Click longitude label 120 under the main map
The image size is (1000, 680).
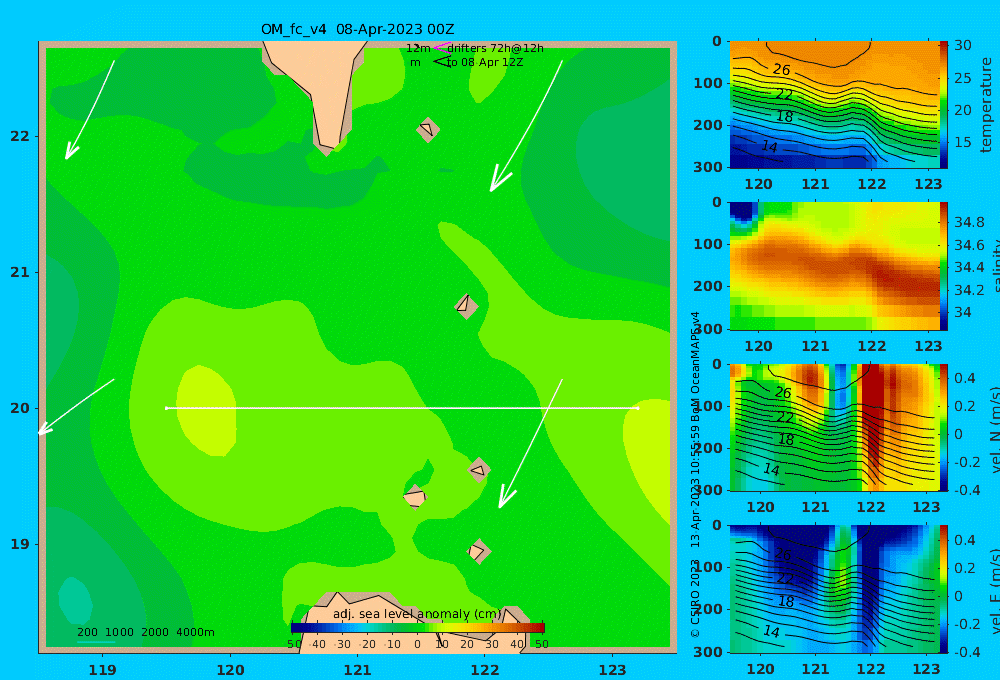pyautogui.click(x=230, y=670)
